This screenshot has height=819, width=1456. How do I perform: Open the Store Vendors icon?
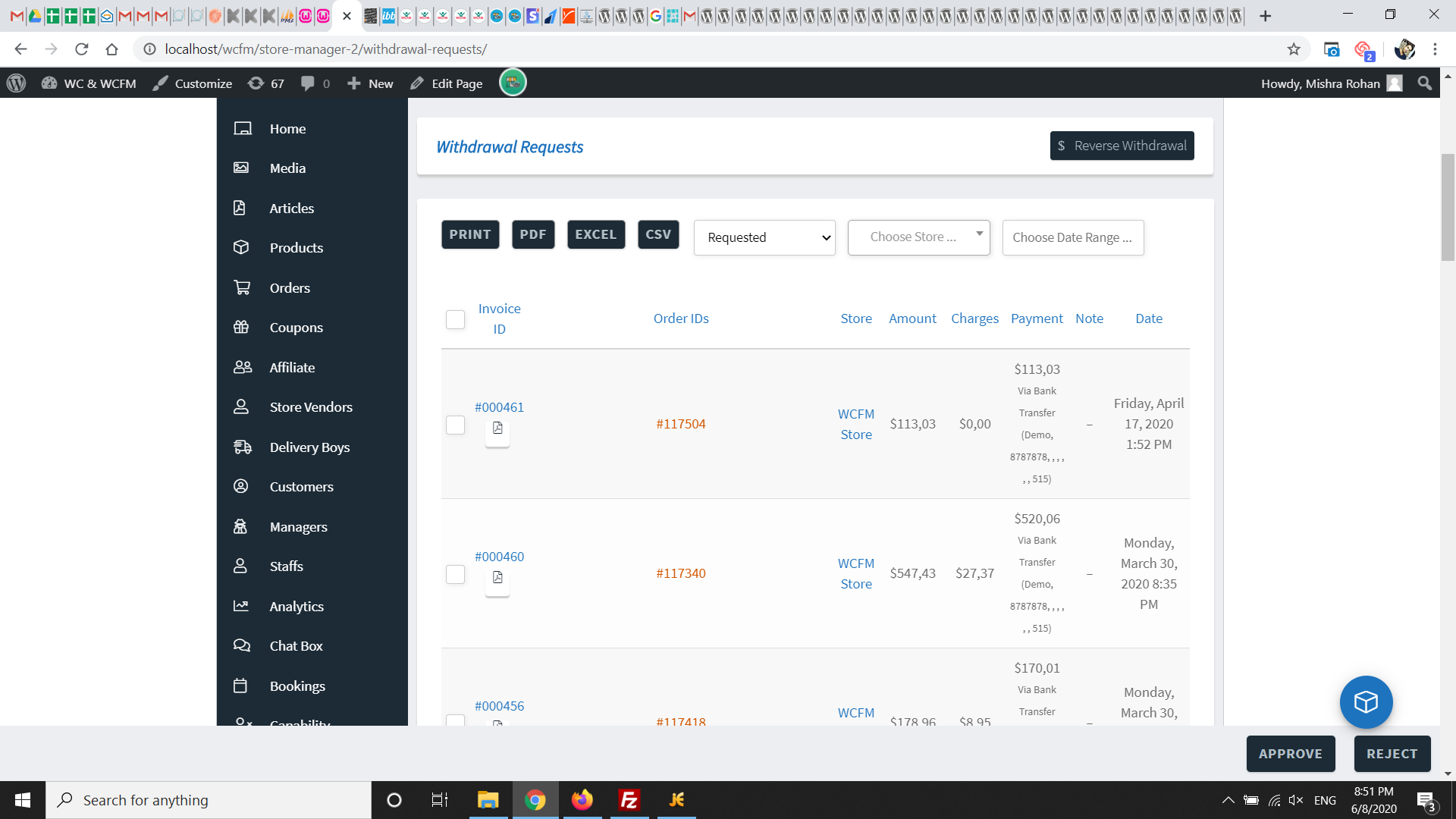(240, 406)
